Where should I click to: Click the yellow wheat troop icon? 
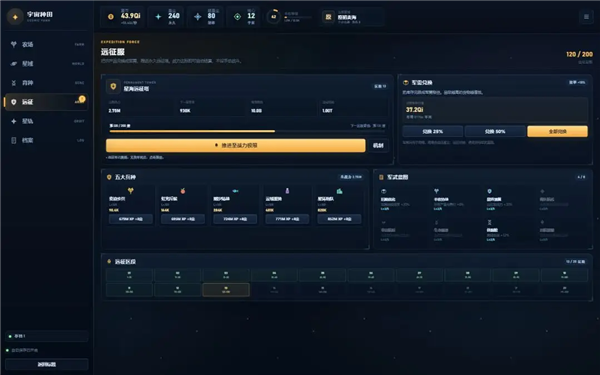[x=130, y=191]
